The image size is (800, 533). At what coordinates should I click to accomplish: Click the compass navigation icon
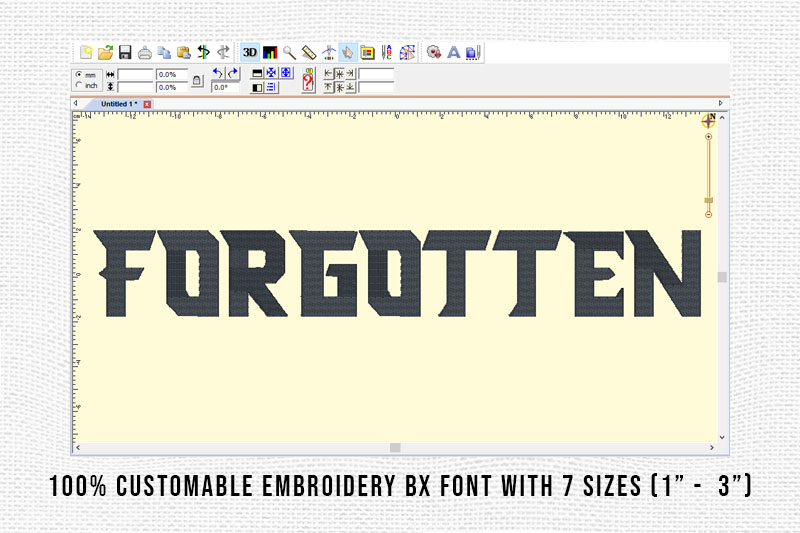(x=709, y=121)
